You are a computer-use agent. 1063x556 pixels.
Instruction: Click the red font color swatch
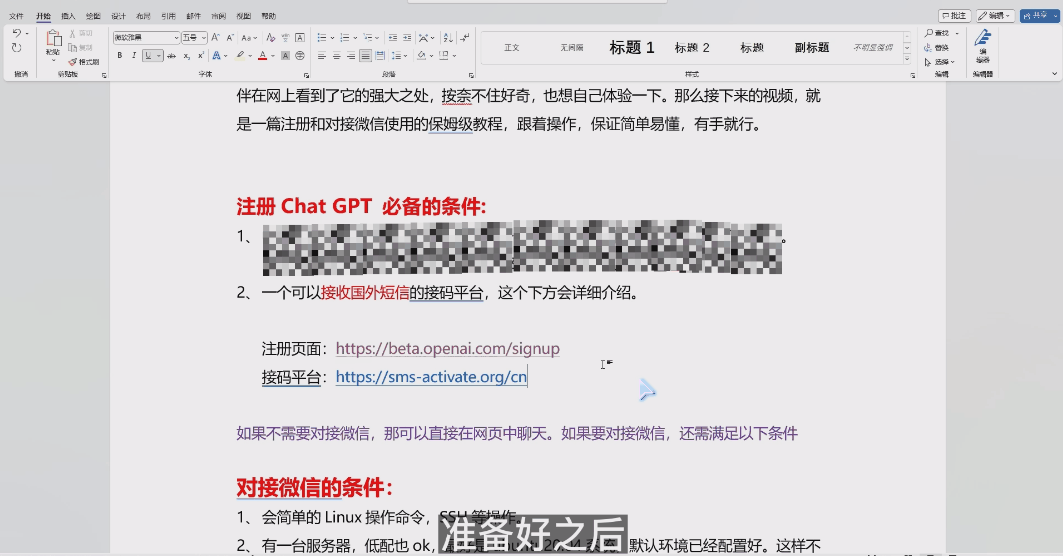(x=262, y=56)
